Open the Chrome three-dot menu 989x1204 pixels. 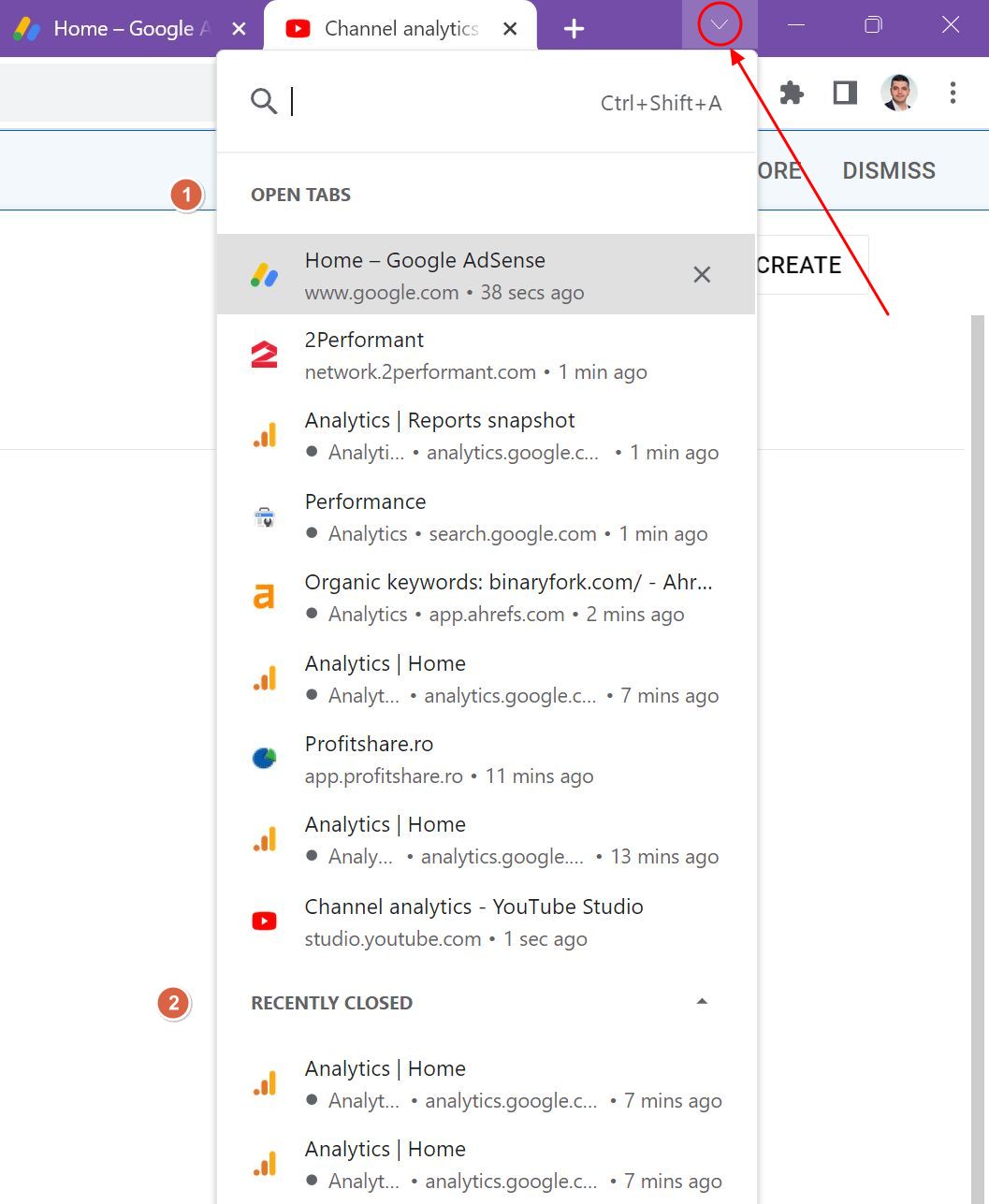pos(953,93)
